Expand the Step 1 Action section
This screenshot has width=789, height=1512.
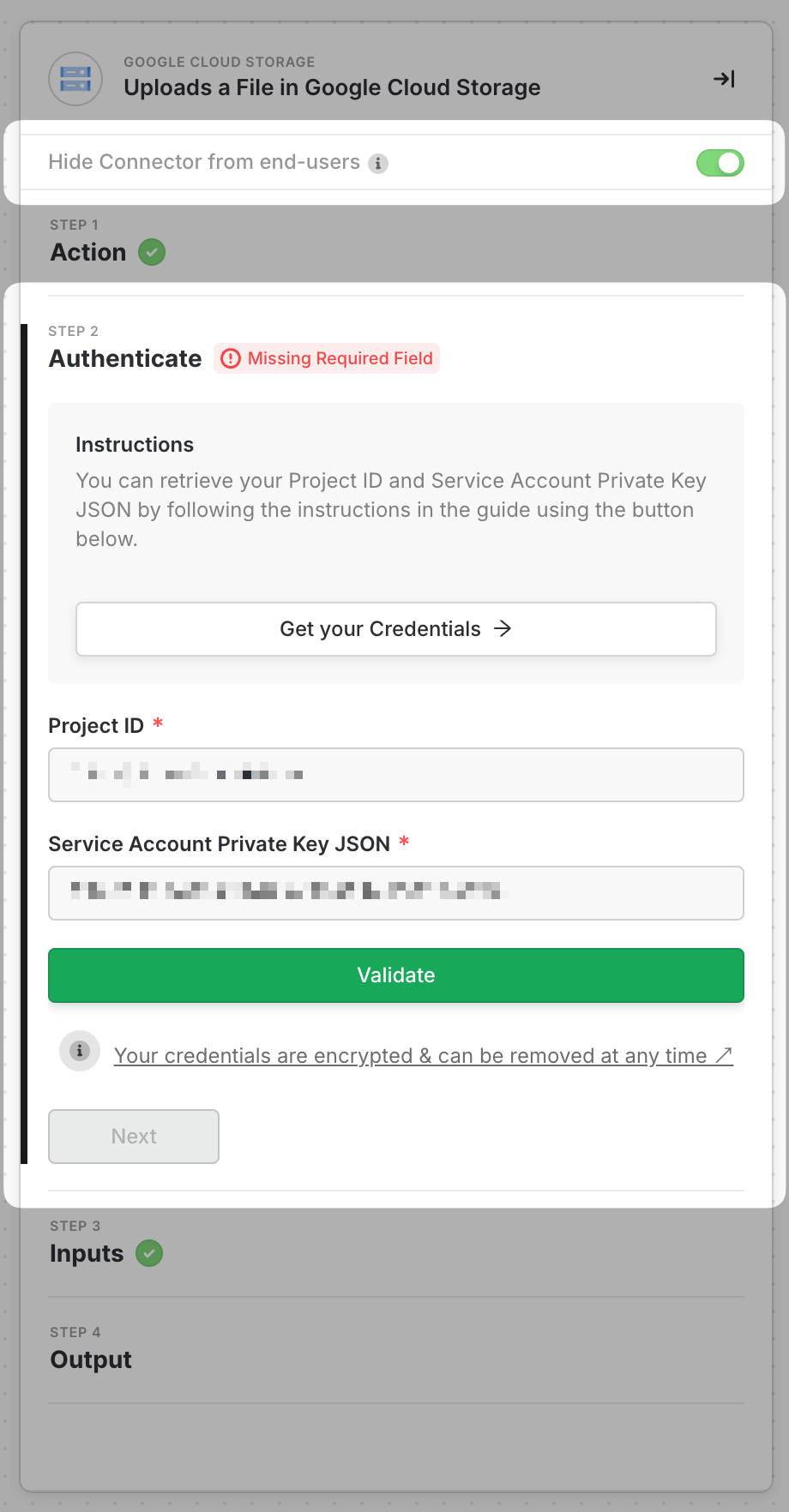88,253
